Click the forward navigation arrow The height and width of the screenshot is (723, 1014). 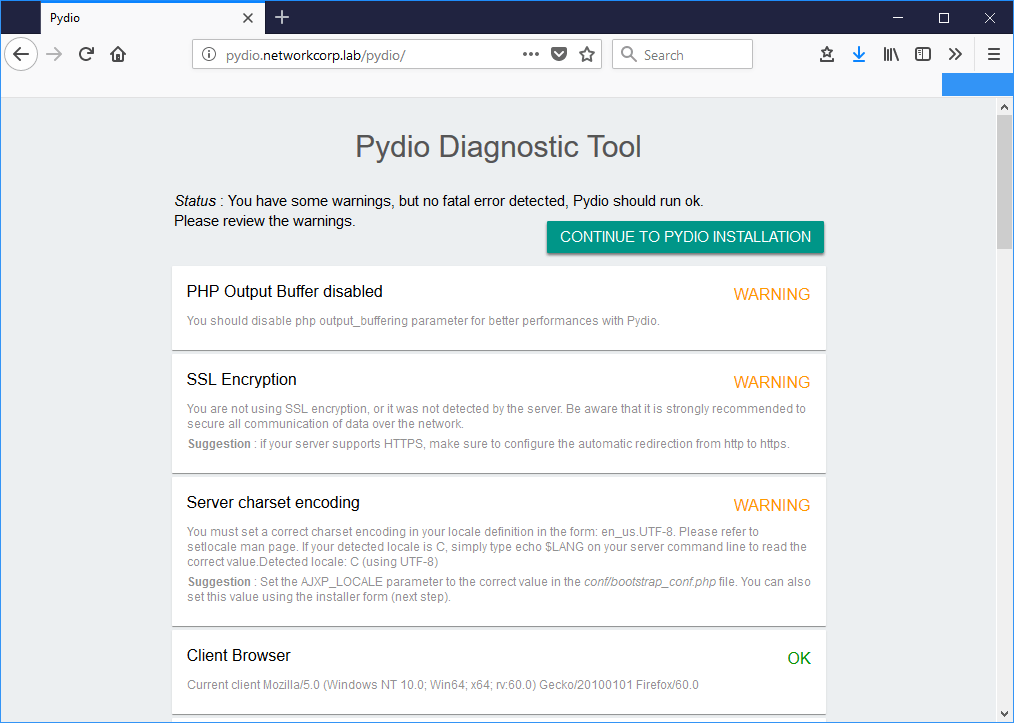[54, 54]
